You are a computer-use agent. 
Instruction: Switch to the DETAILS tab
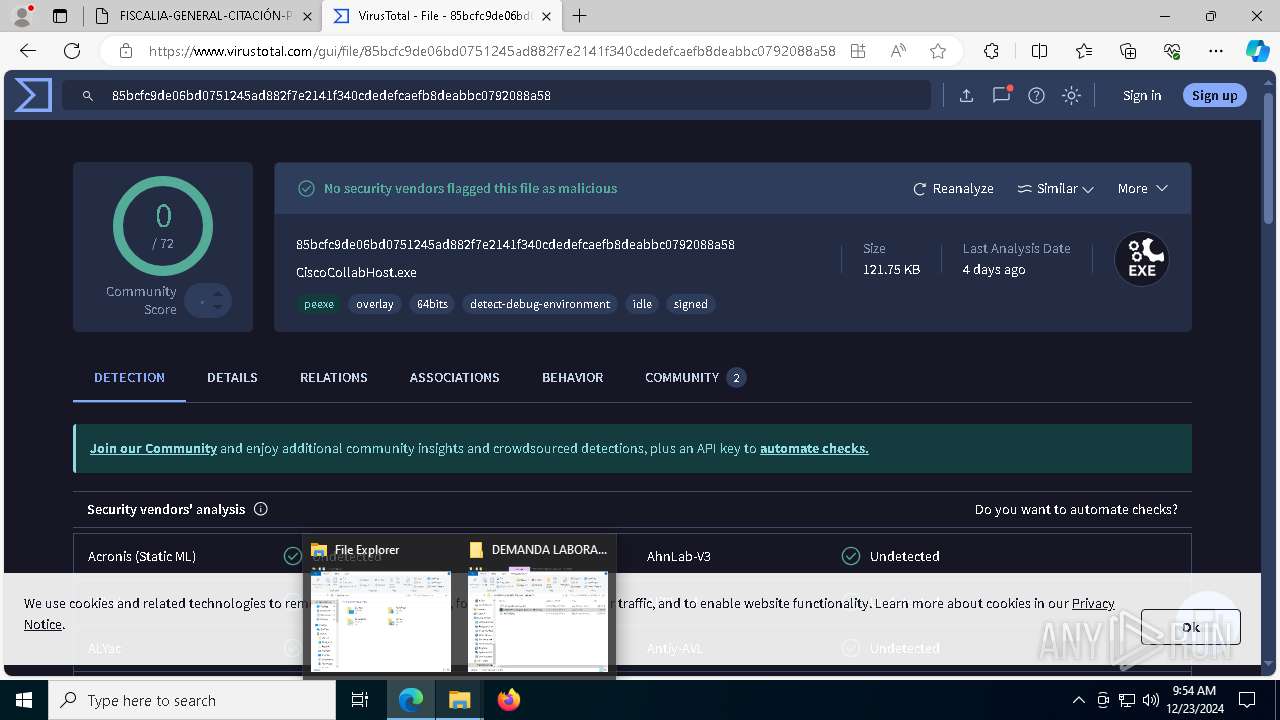pyautogui.click(x=232, y=377)
